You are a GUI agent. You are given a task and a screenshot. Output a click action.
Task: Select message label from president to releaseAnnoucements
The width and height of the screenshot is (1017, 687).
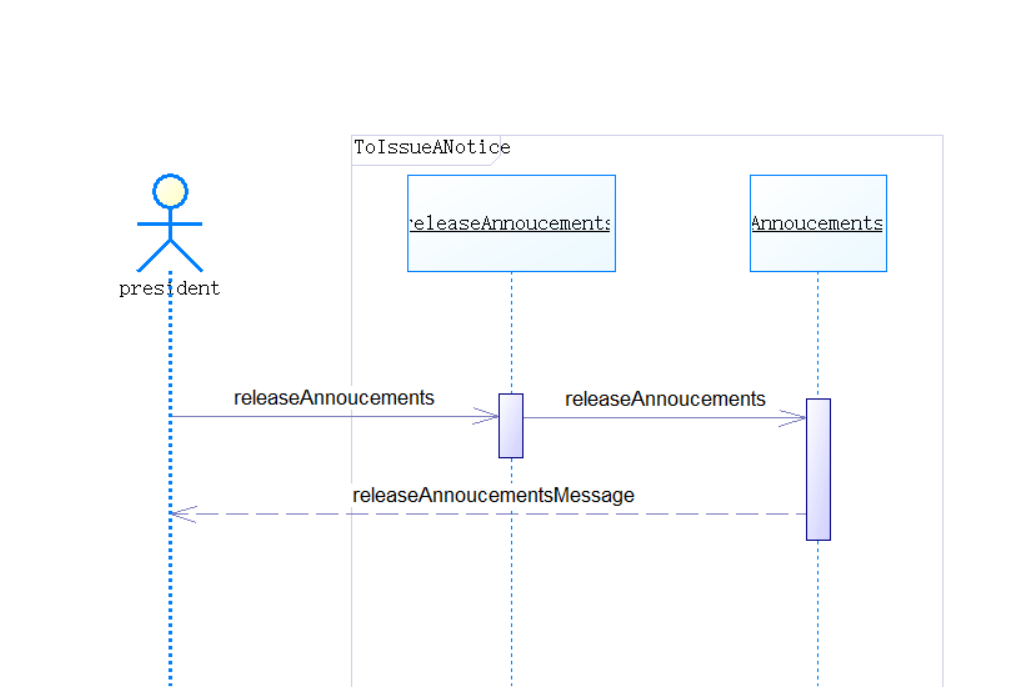334,398
